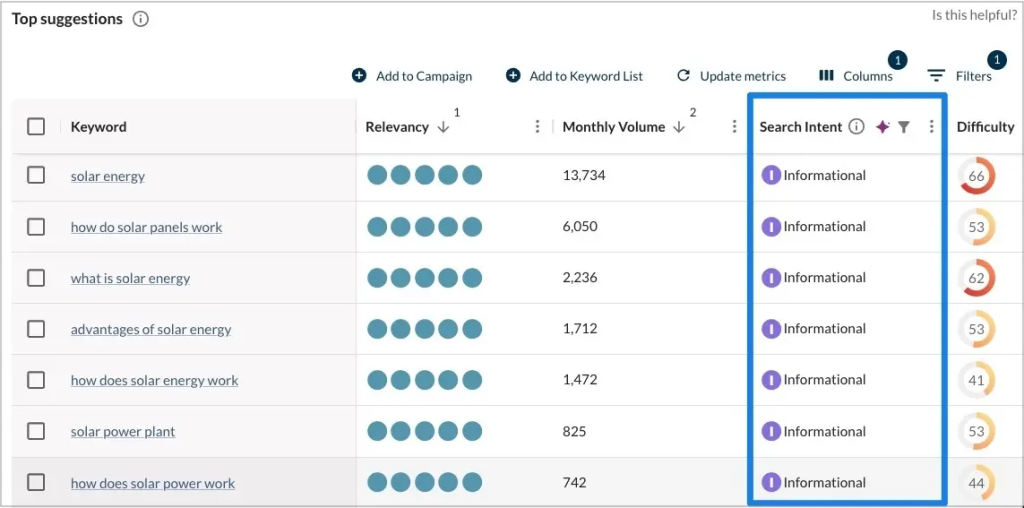Select the solar power plant row checkbox

(x=36, y=431)
